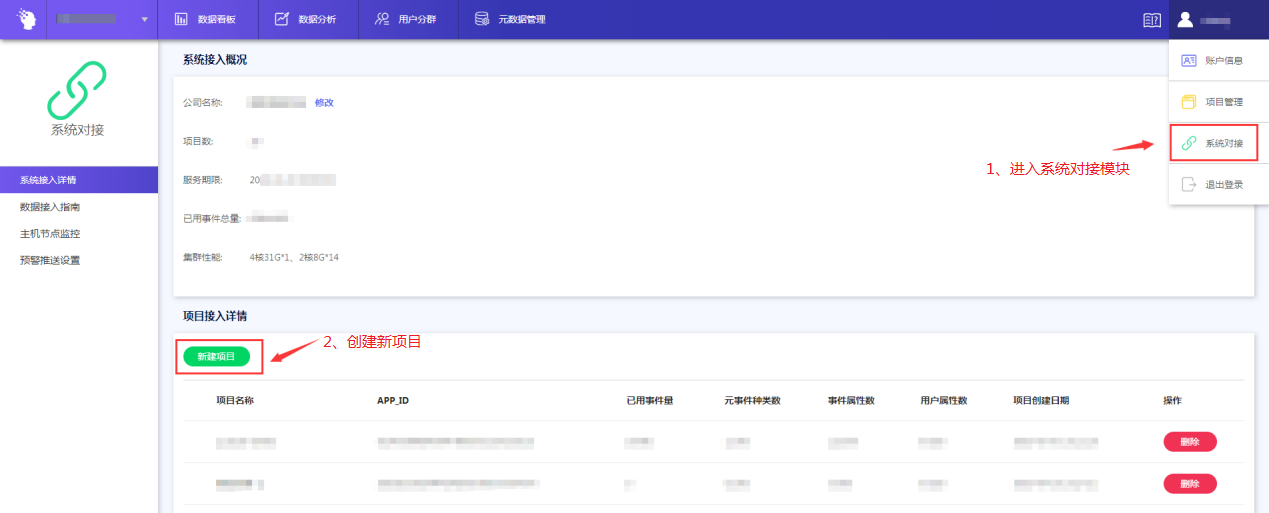The image size is (1269, 513).
Task: Go to 主机节点监控 in the sidebar
Action: pyautogui.click(x=50, y=234)
